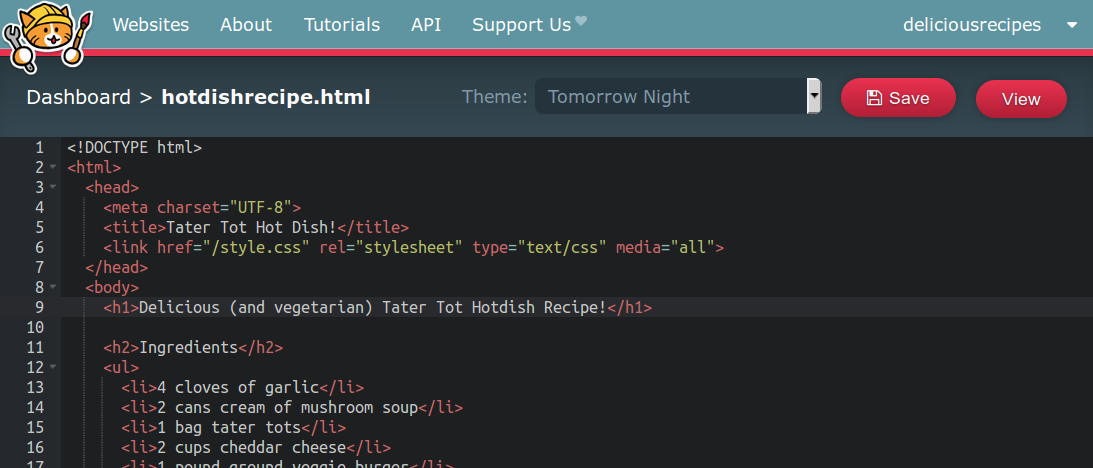Open the Tomorrow Night theme dropdown
1093x468 pixels.
tap(678, 96)
